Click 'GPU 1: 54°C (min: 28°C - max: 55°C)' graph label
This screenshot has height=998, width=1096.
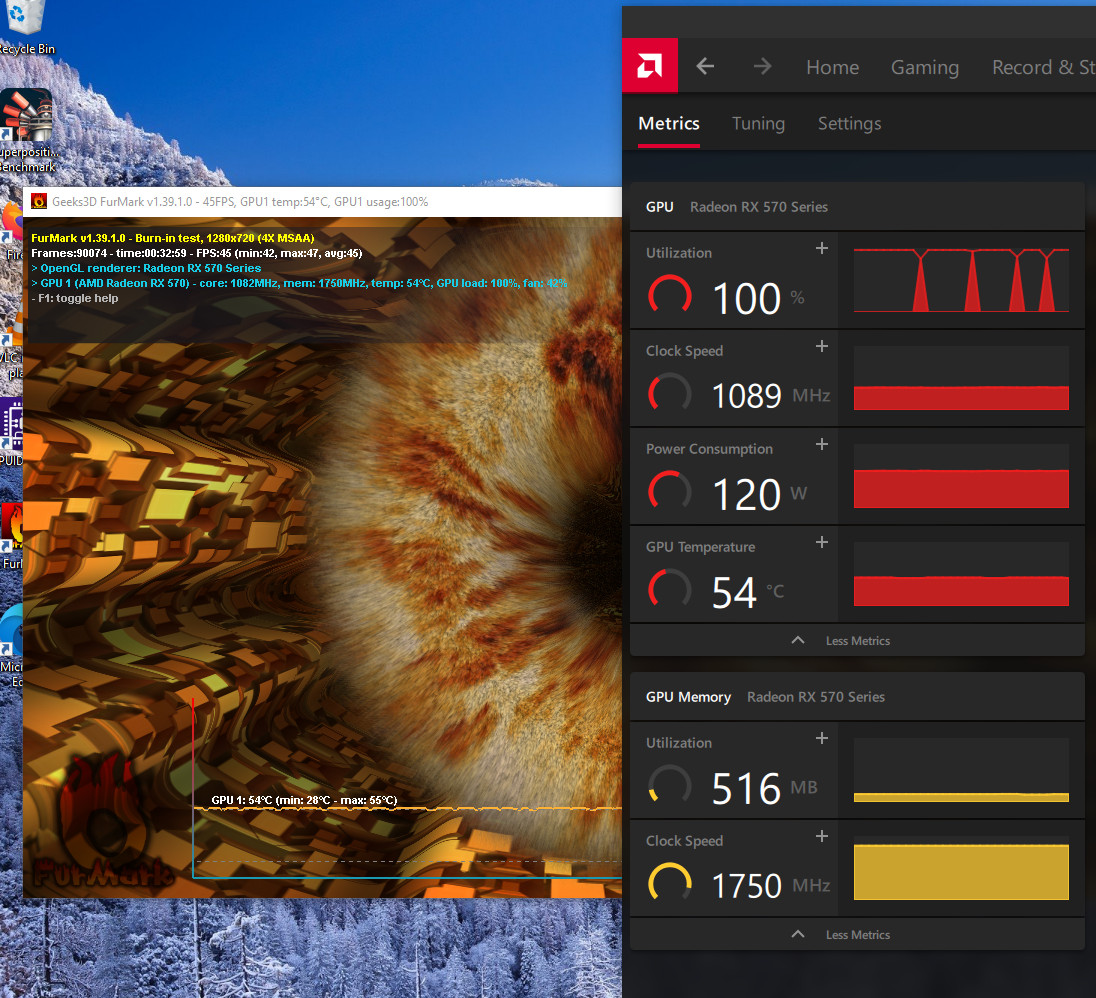[x=304, y=800]
